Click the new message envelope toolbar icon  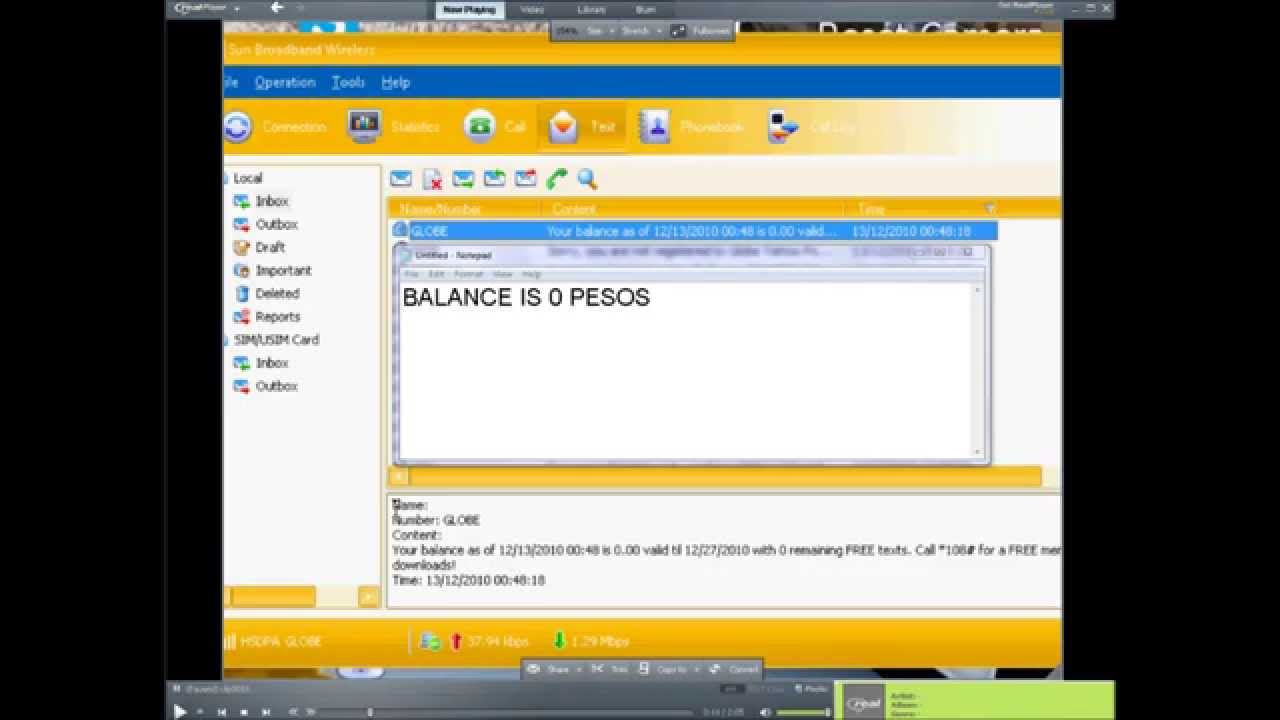pyautogui.click(x=401, y=179)
